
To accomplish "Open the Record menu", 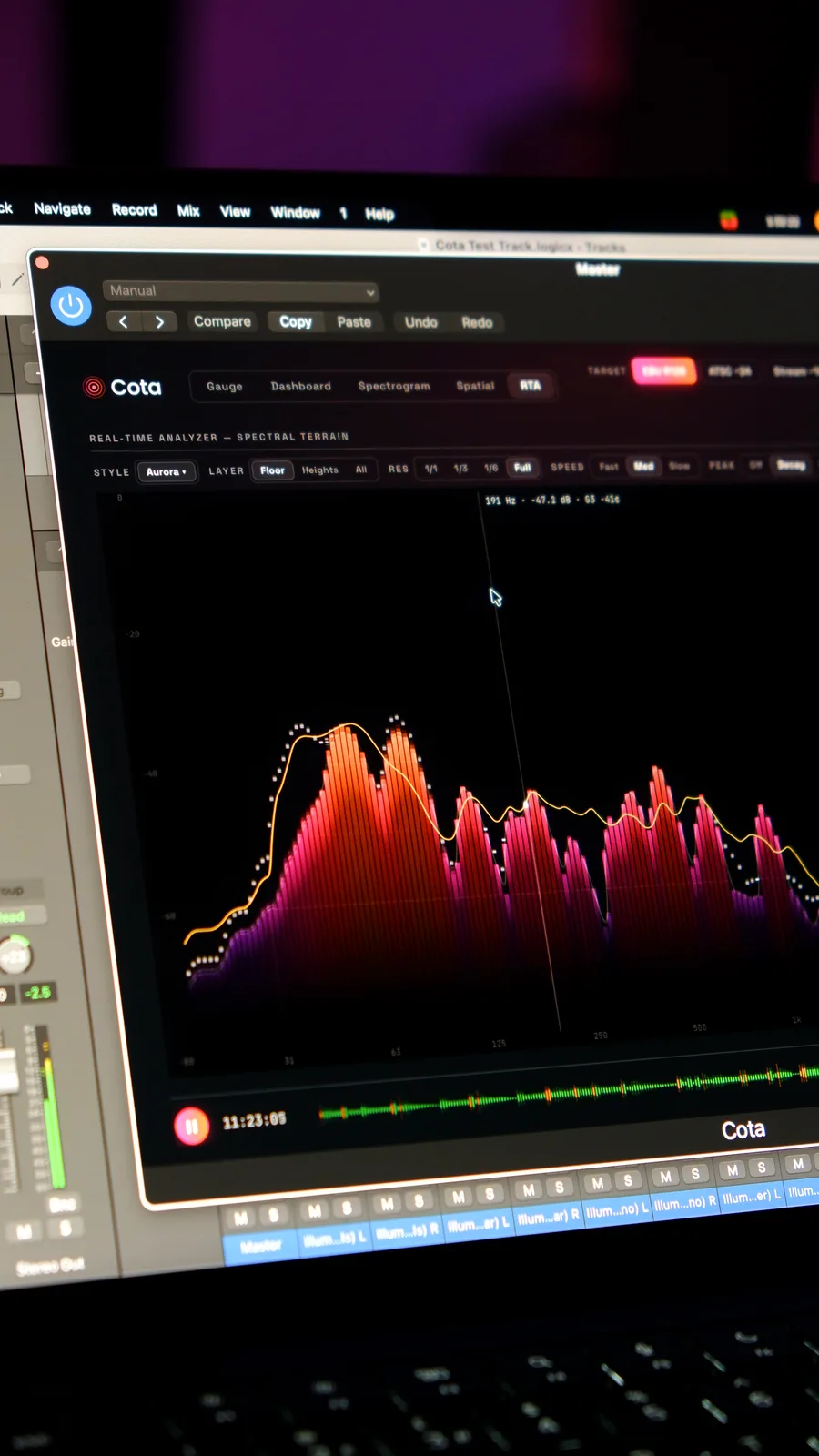I will coord(134,210).
